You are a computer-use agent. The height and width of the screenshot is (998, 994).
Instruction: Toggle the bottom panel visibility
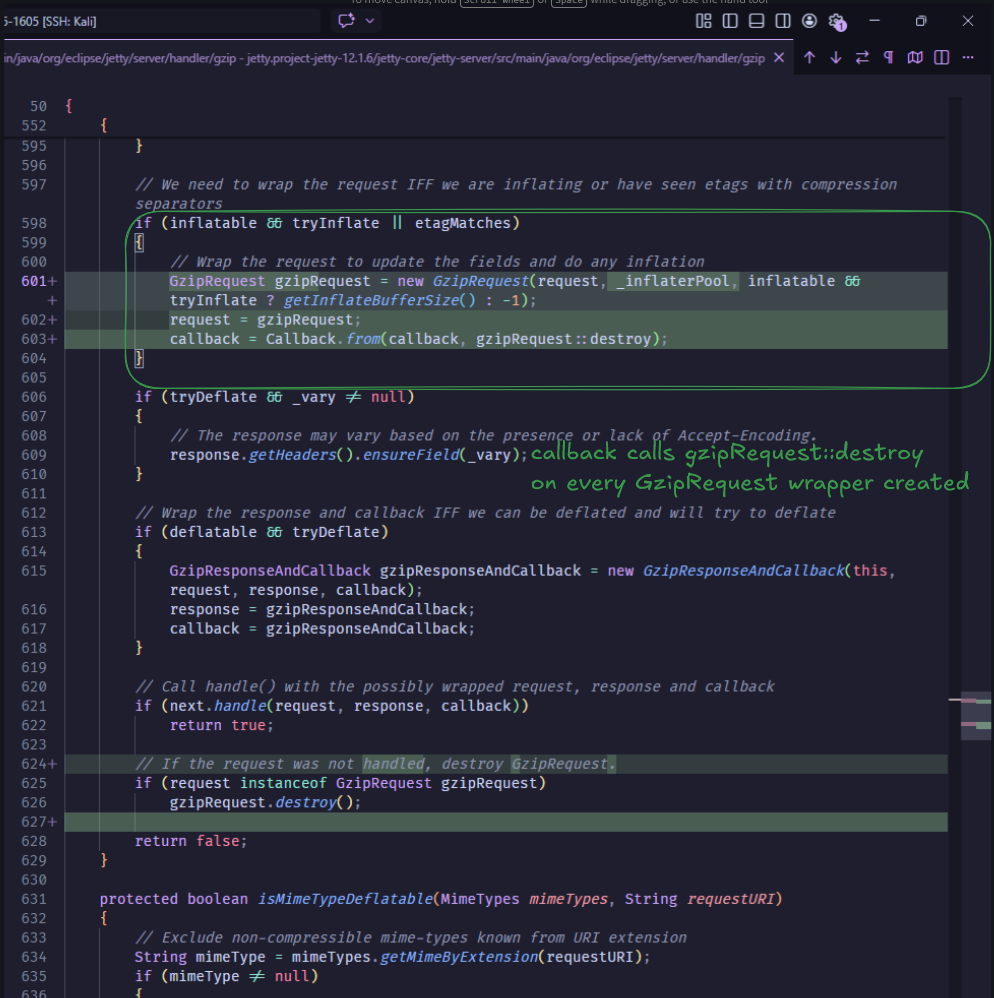pyautogui.click(x=757, y=21)
